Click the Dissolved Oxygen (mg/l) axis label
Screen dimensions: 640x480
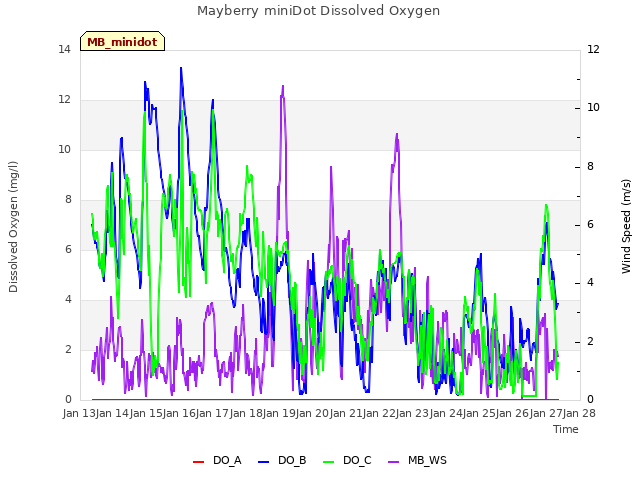pos(13,227)
